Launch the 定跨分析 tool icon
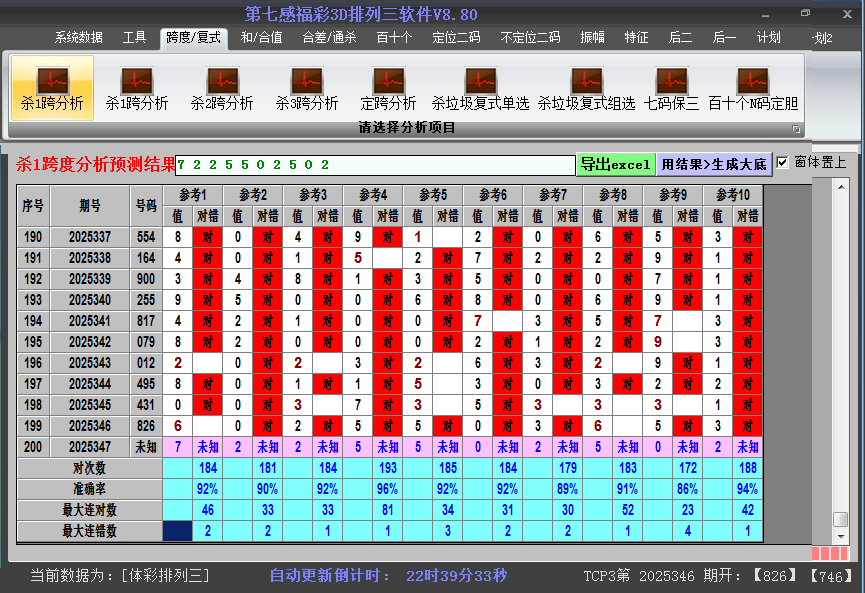The image size is (865, 593). (388, 87)
